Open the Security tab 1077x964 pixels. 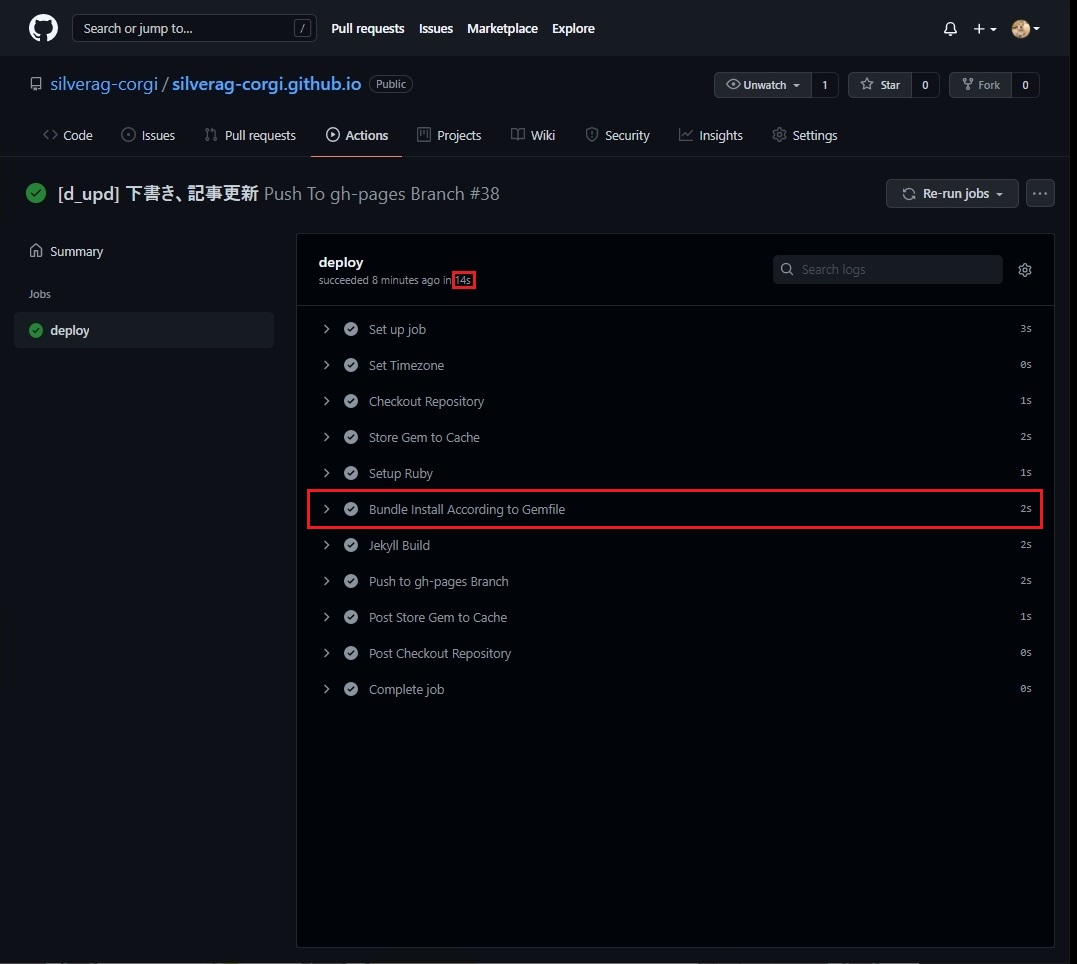pyautogui.click(x=617, y=135)
